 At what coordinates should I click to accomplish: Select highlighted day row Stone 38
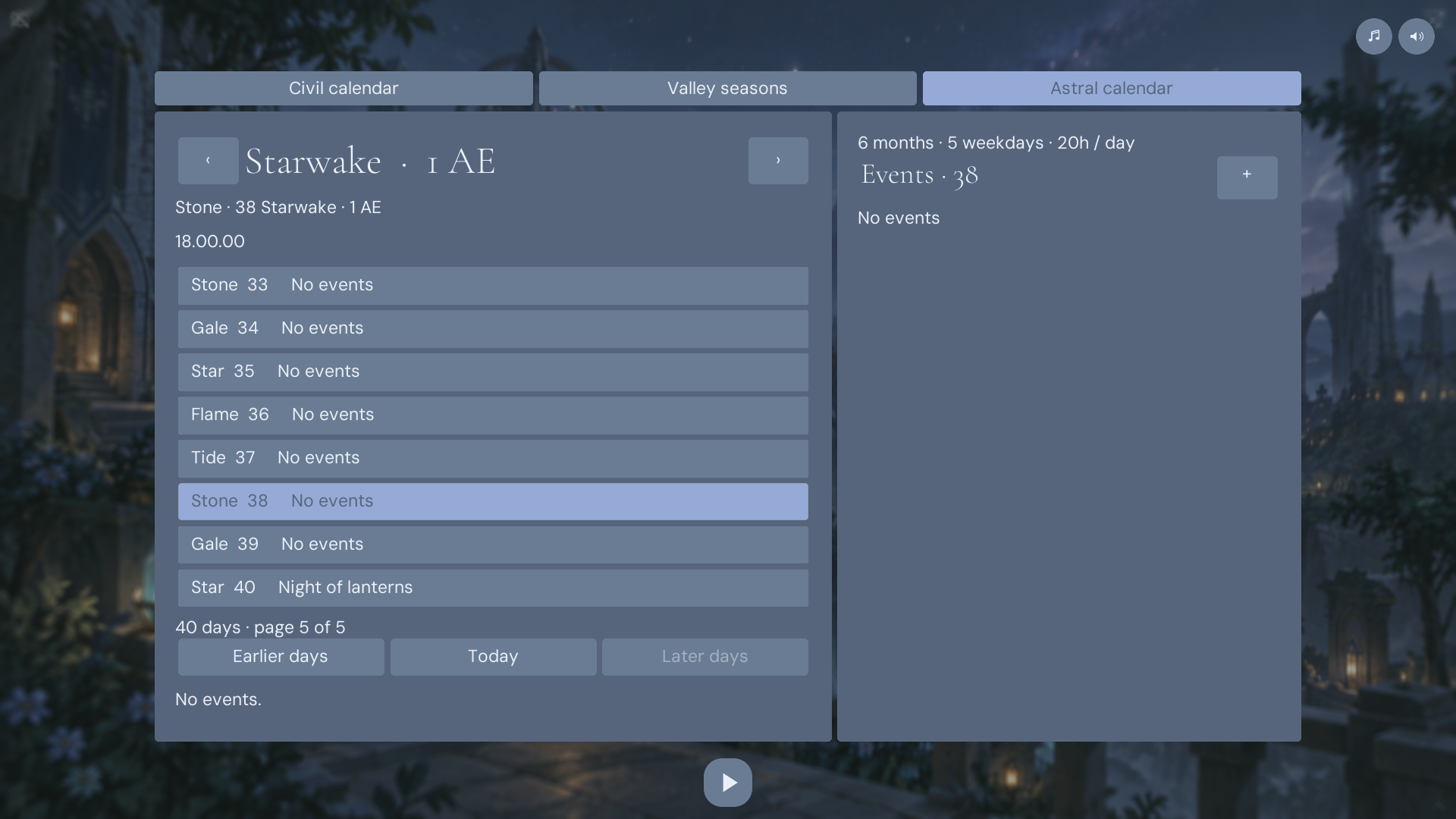pos(493,501)
